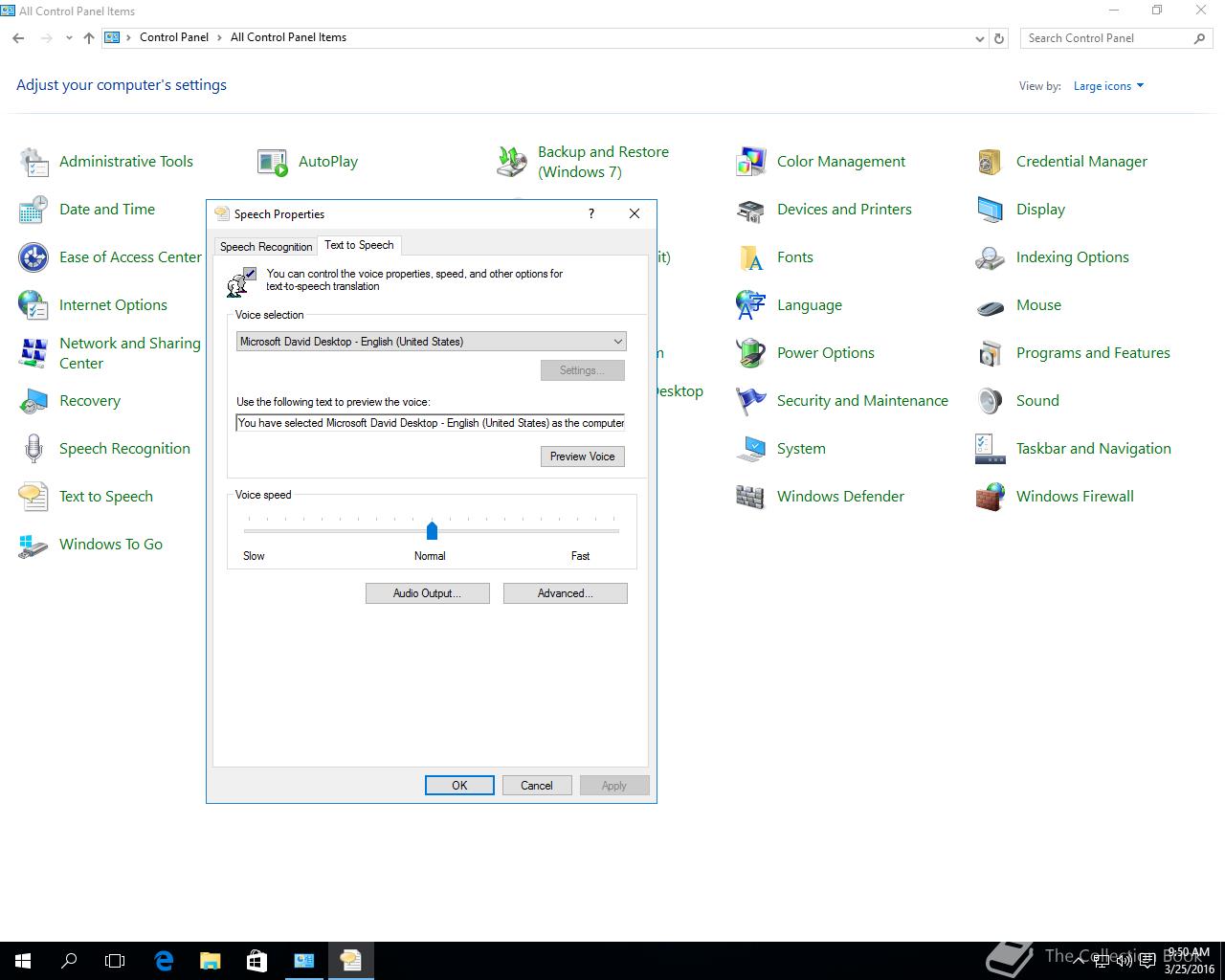Open the Sound icon
Image resolution: width=1225 pixels, height=980 pixels.
991,401
